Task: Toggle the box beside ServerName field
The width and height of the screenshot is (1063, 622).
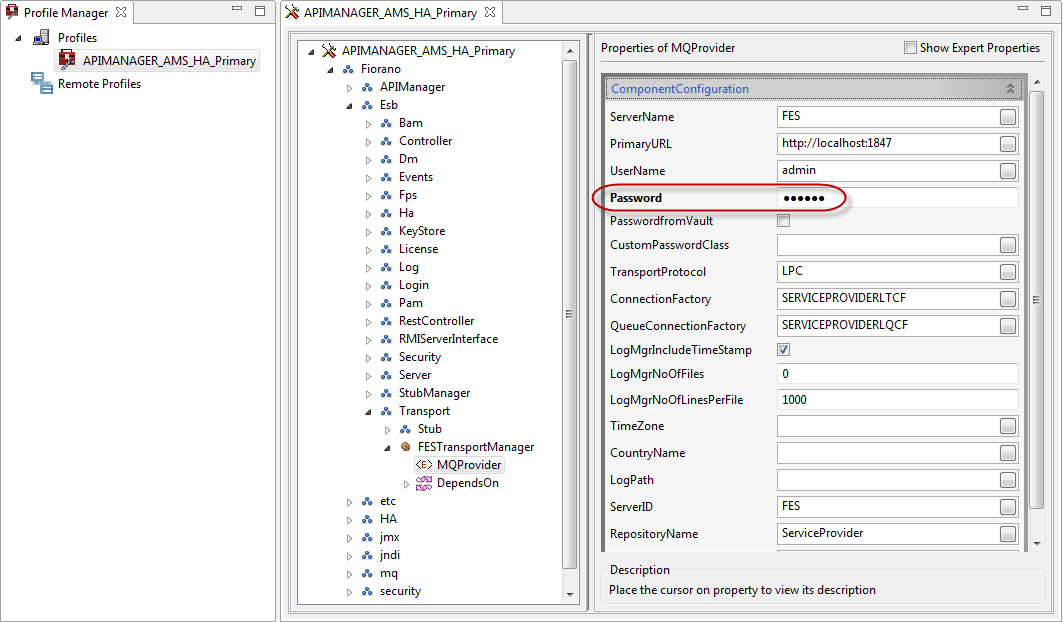Action: [1008, 117]
